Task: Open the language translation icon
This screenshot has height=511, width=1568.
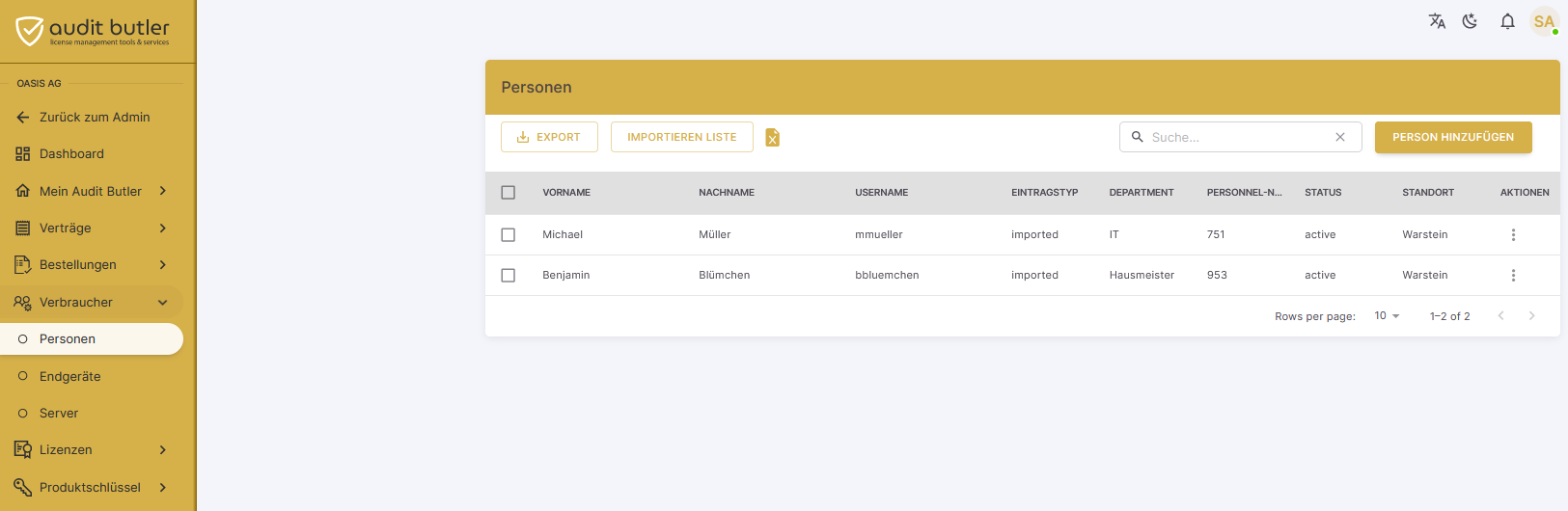Action: [1437, 21]
